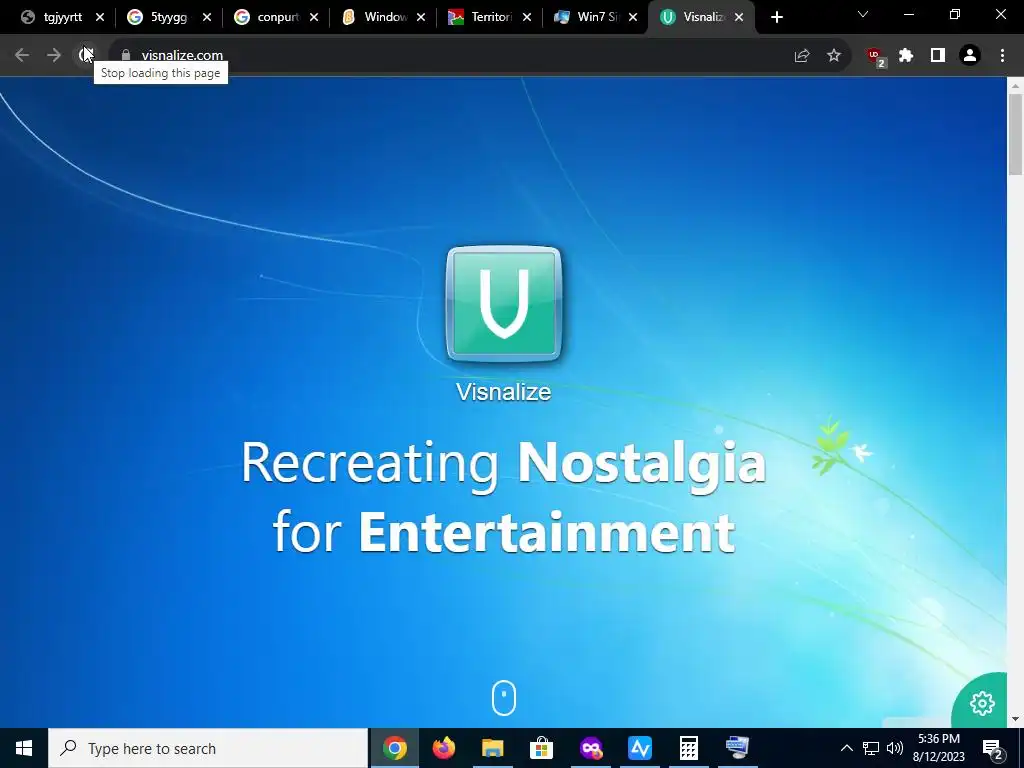1024x768 pixels.
Task: Open the notification center icon
Action: [992, 748]
